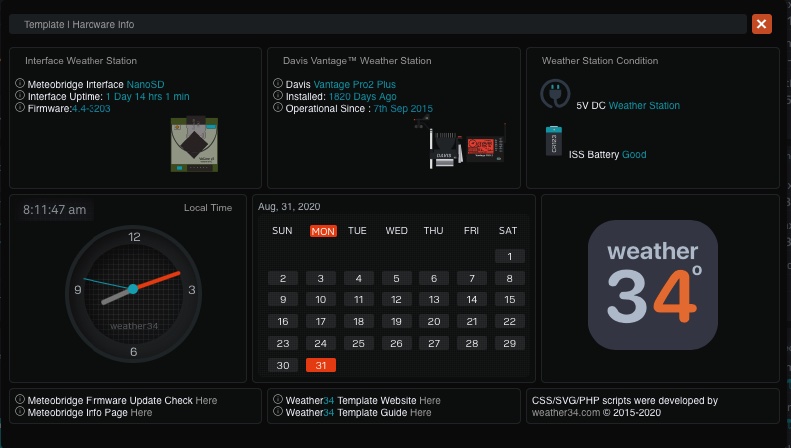791x448 pixels.
Task: Click firmware version 4.4-3203
Action: 91,108
